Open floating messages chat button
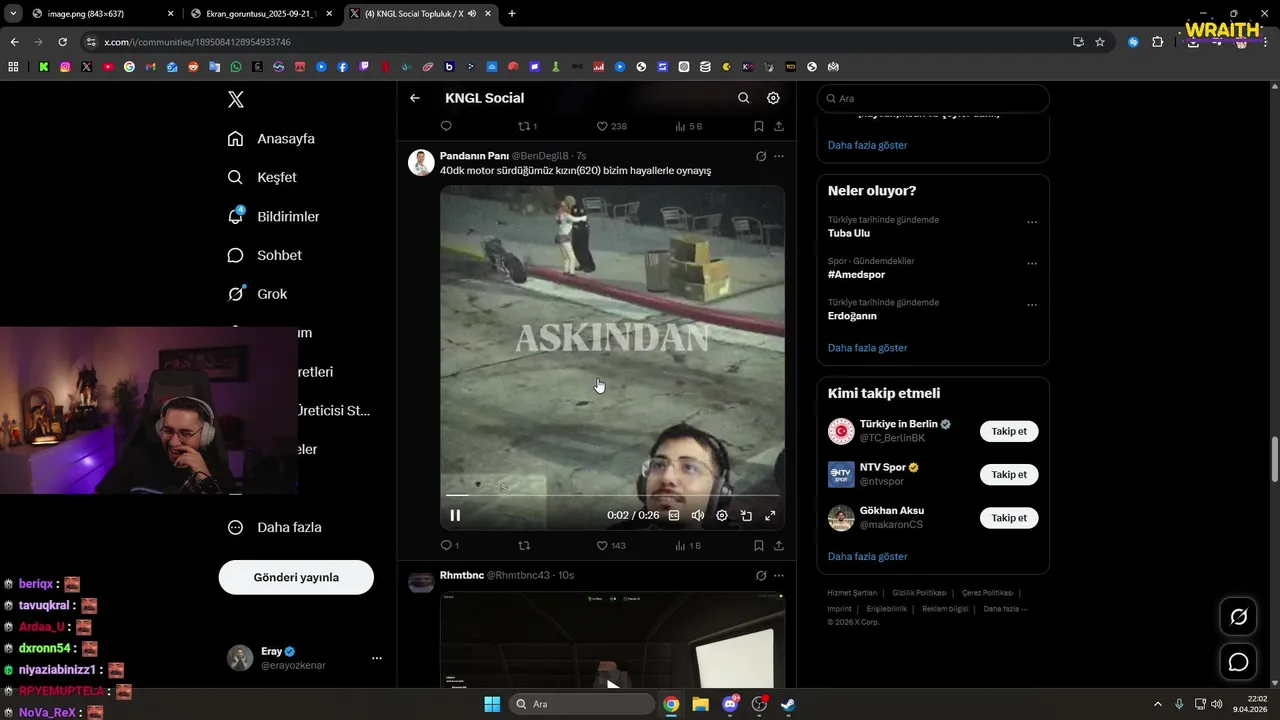Image resolution: width=1280 pixels, height=720 pixels. 1238,662
